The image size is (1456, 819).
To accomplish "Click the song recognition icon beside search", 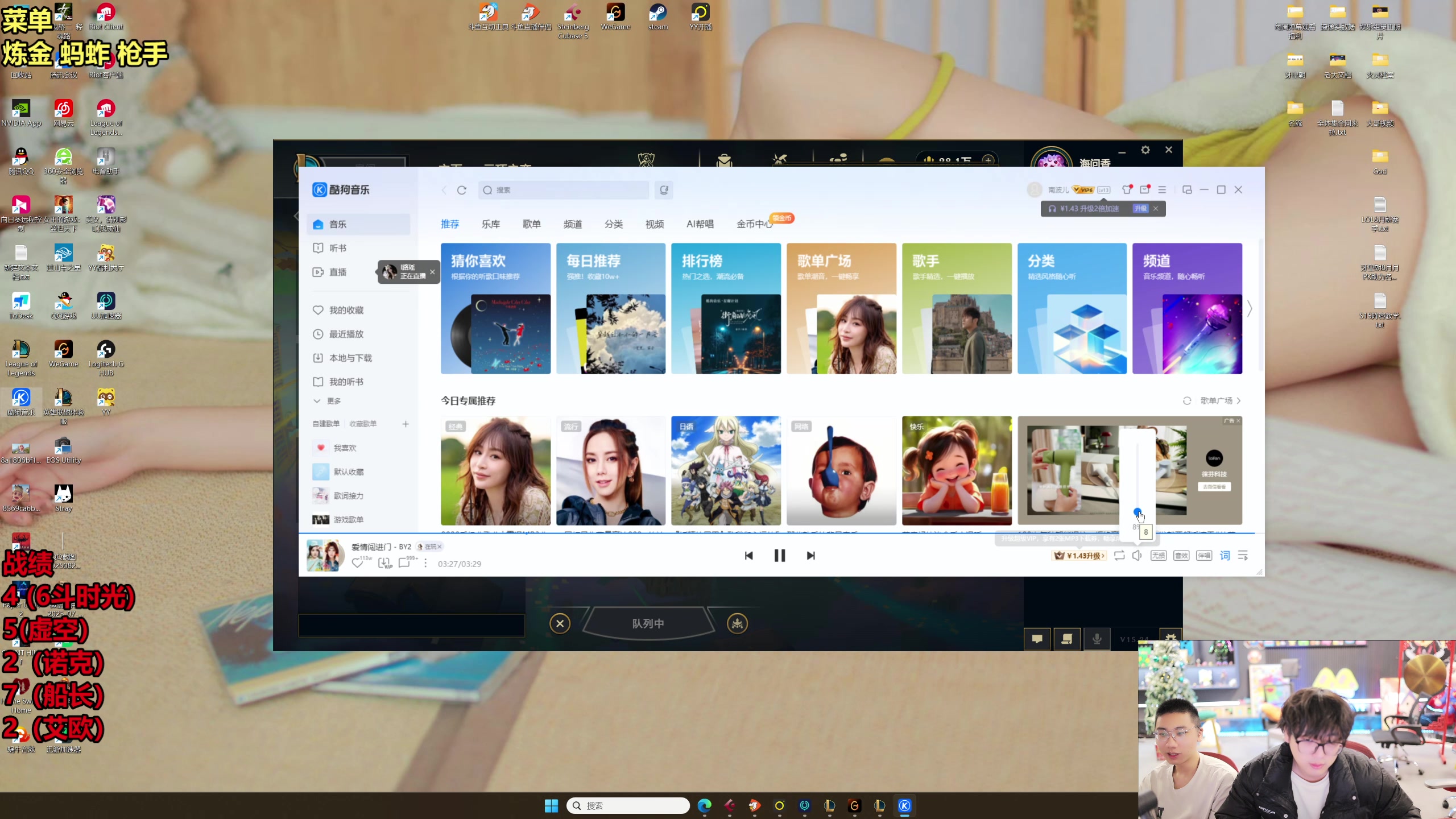I will click(x=664, y=190).
